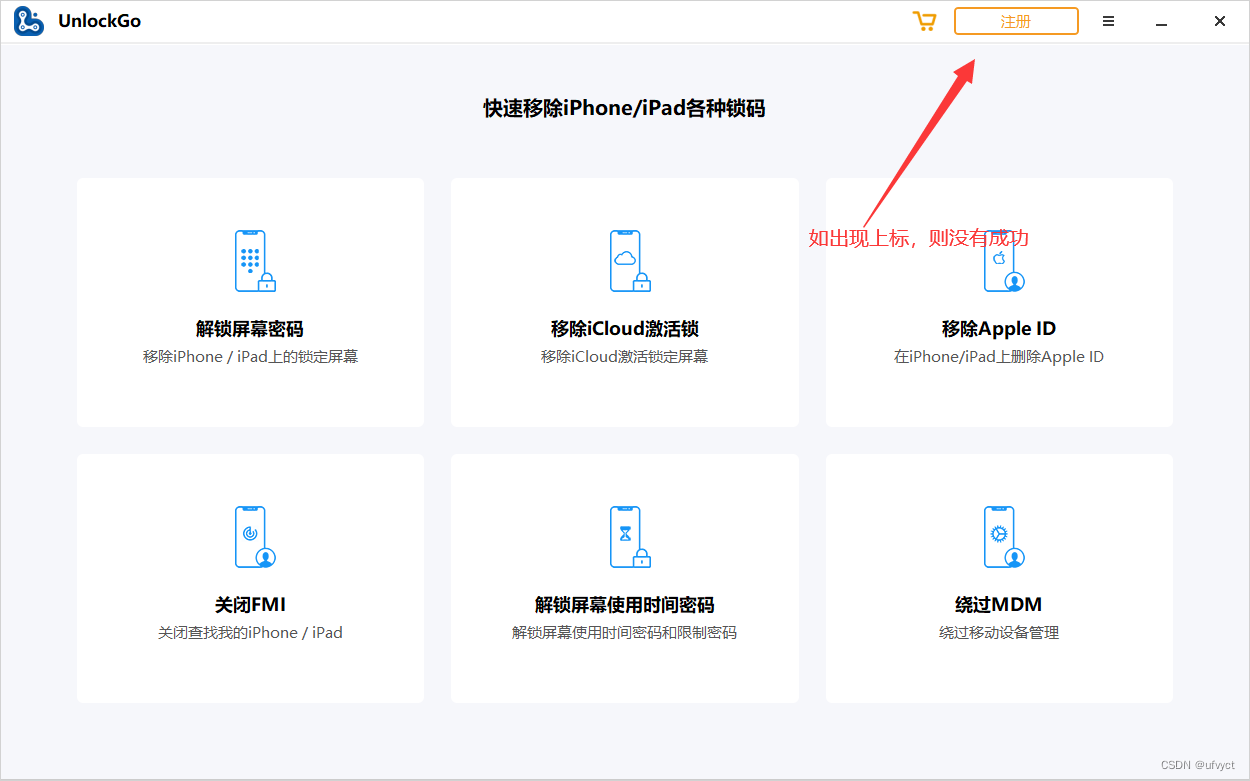Click the iCloud phone lock icon

[x=630, y=261]
